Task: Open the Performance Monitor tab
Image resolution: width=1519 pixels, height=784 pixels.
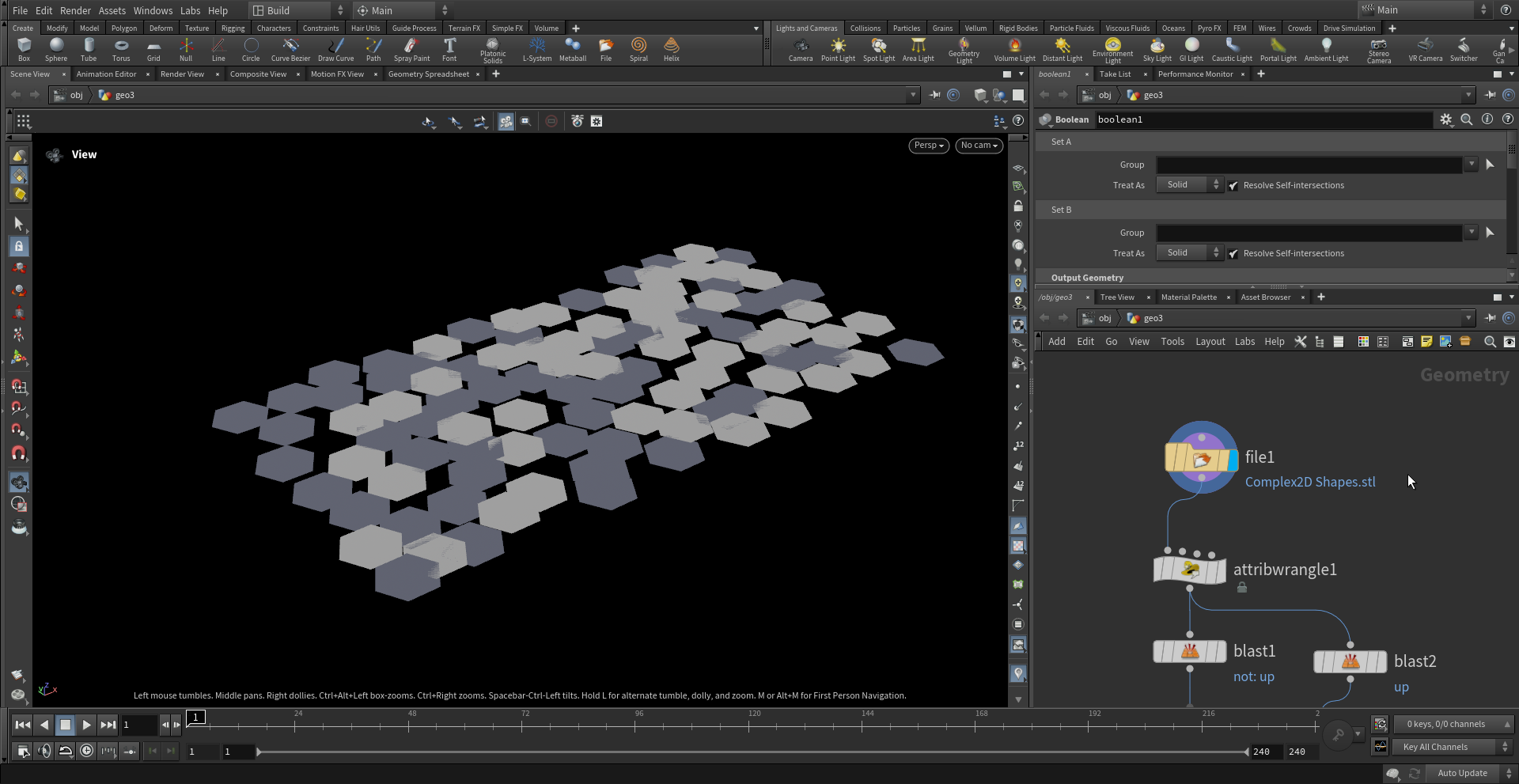Action: tap(1195, 74)
